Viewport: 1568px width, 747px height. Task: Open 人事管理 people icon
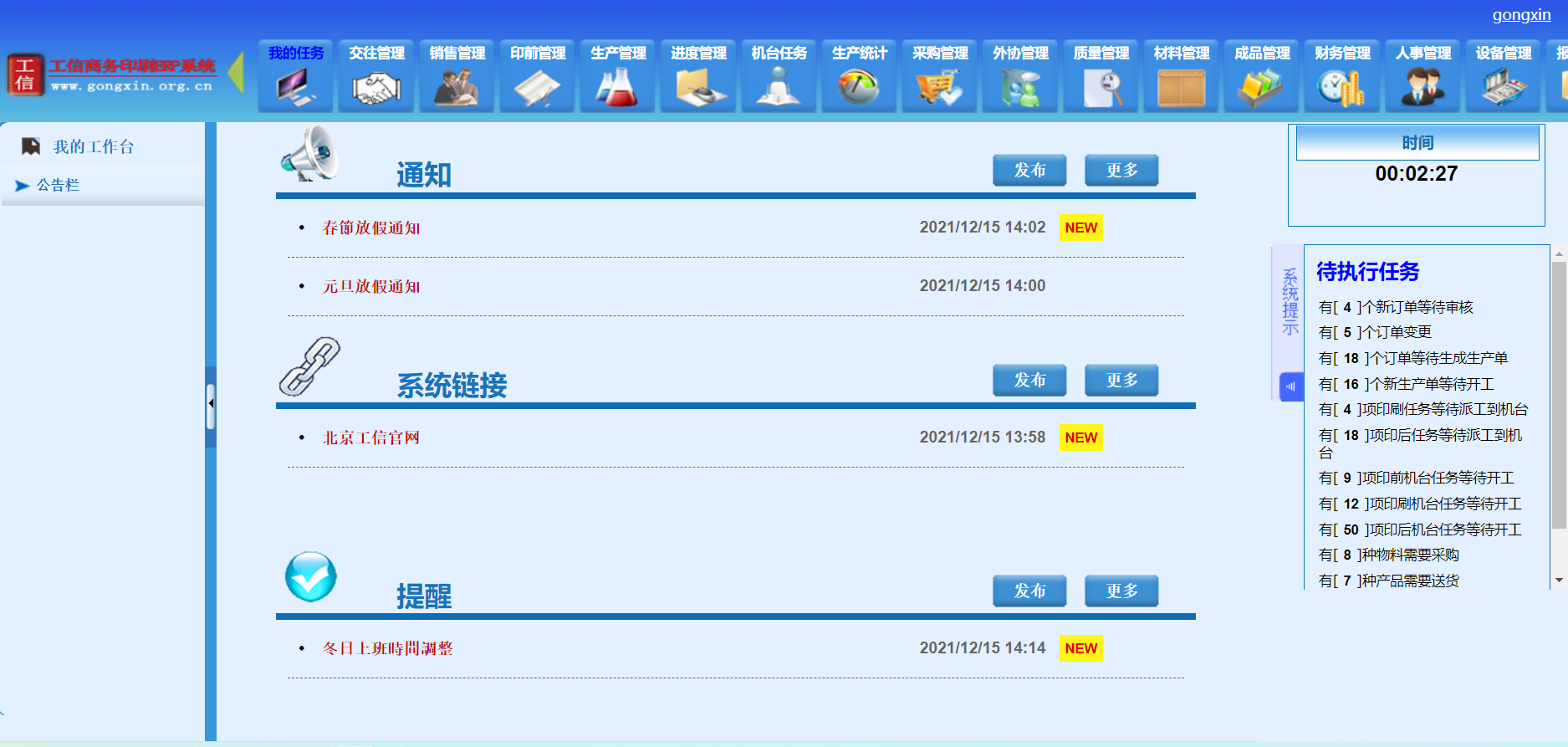click(x=1422, y=87)
